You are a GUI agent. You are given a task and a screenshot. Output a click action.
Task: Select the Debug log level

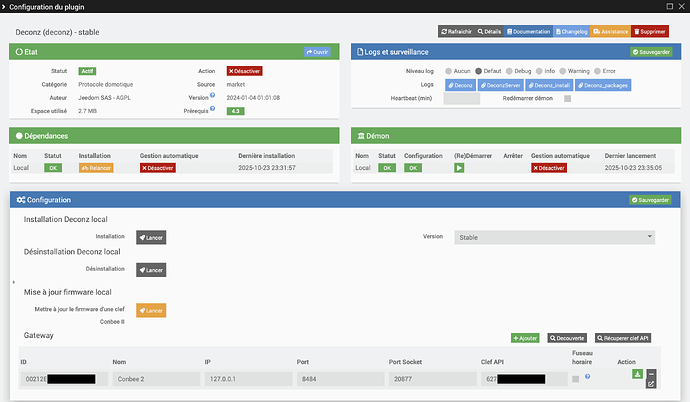point(509,71)
